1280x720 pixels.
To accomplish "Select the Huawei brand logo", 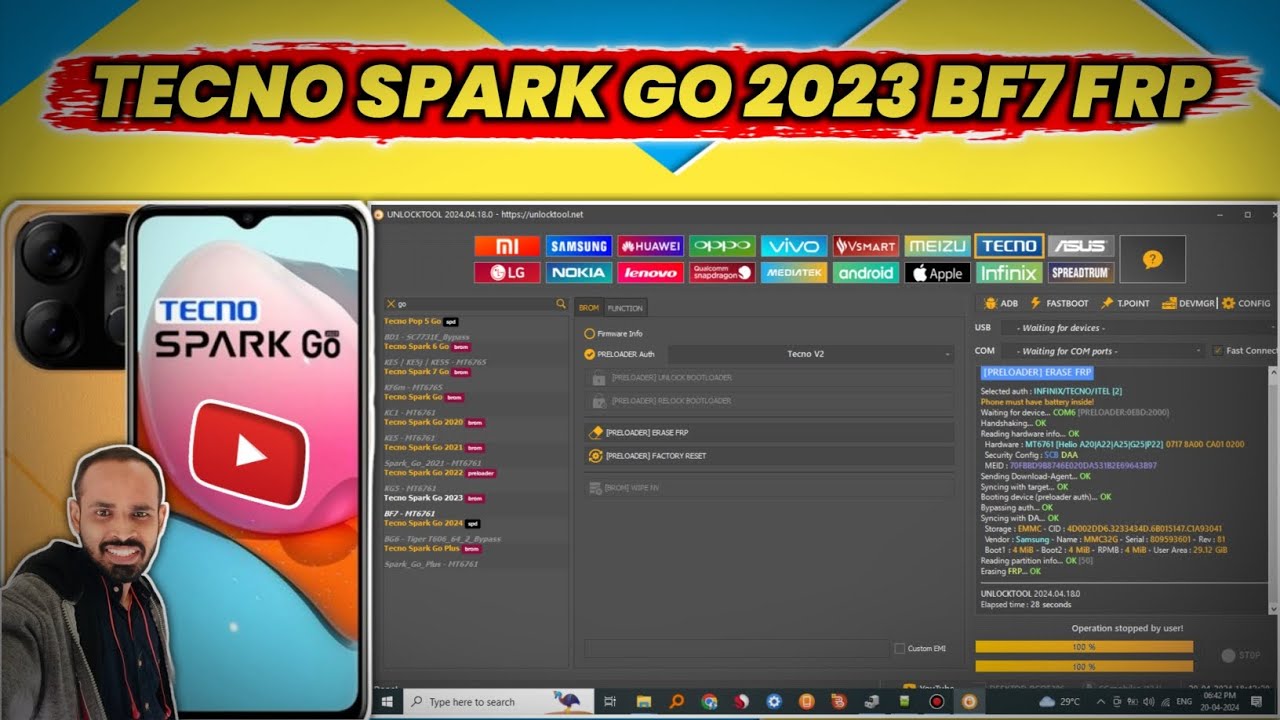I will (x=650, y=246).
